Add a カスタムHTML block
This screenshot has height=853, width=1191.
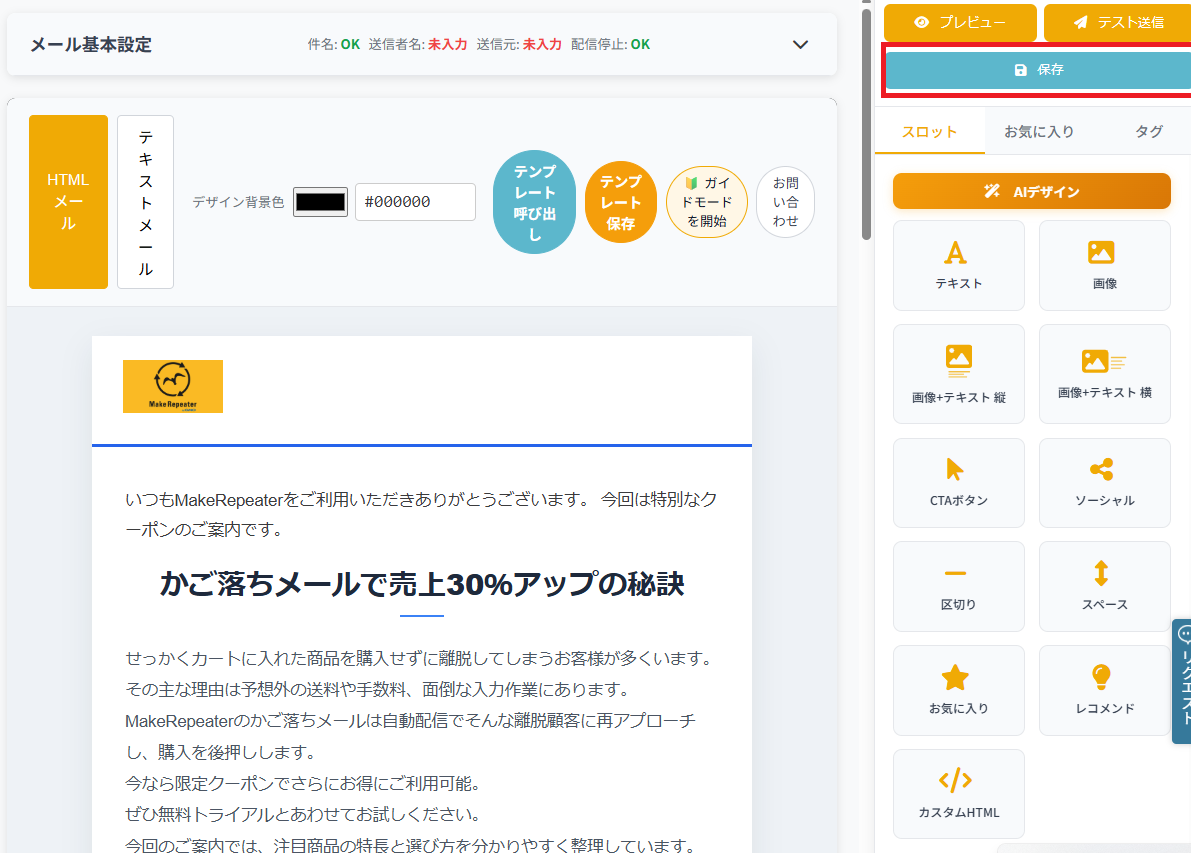point(958,793)
